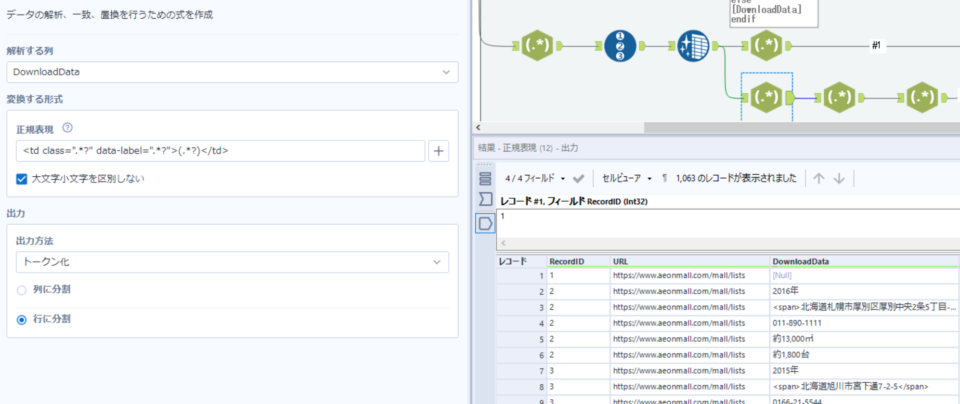Select the Data Cleansing tool on the canvas

point(693,46)
